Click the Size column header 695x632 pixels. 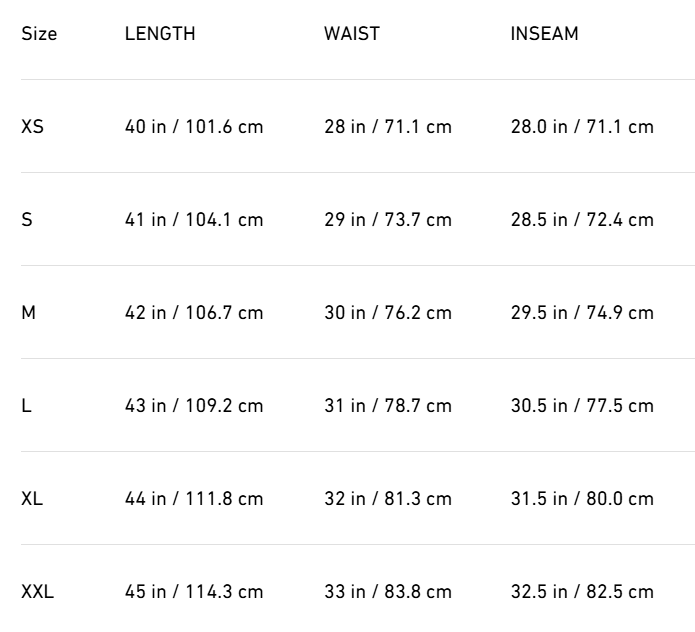point(39,34)
